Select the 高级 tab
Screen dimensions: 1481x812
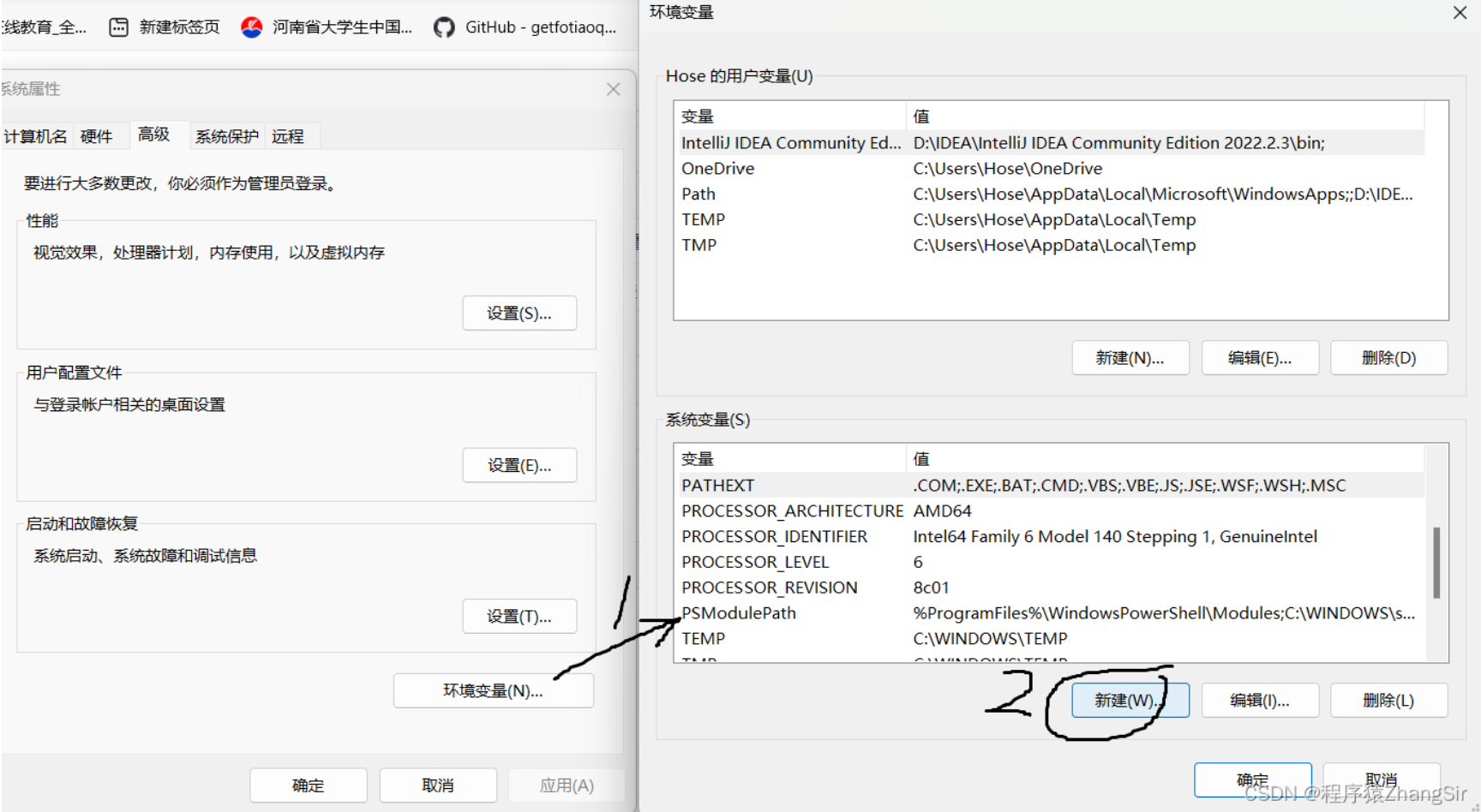point(154,134)
